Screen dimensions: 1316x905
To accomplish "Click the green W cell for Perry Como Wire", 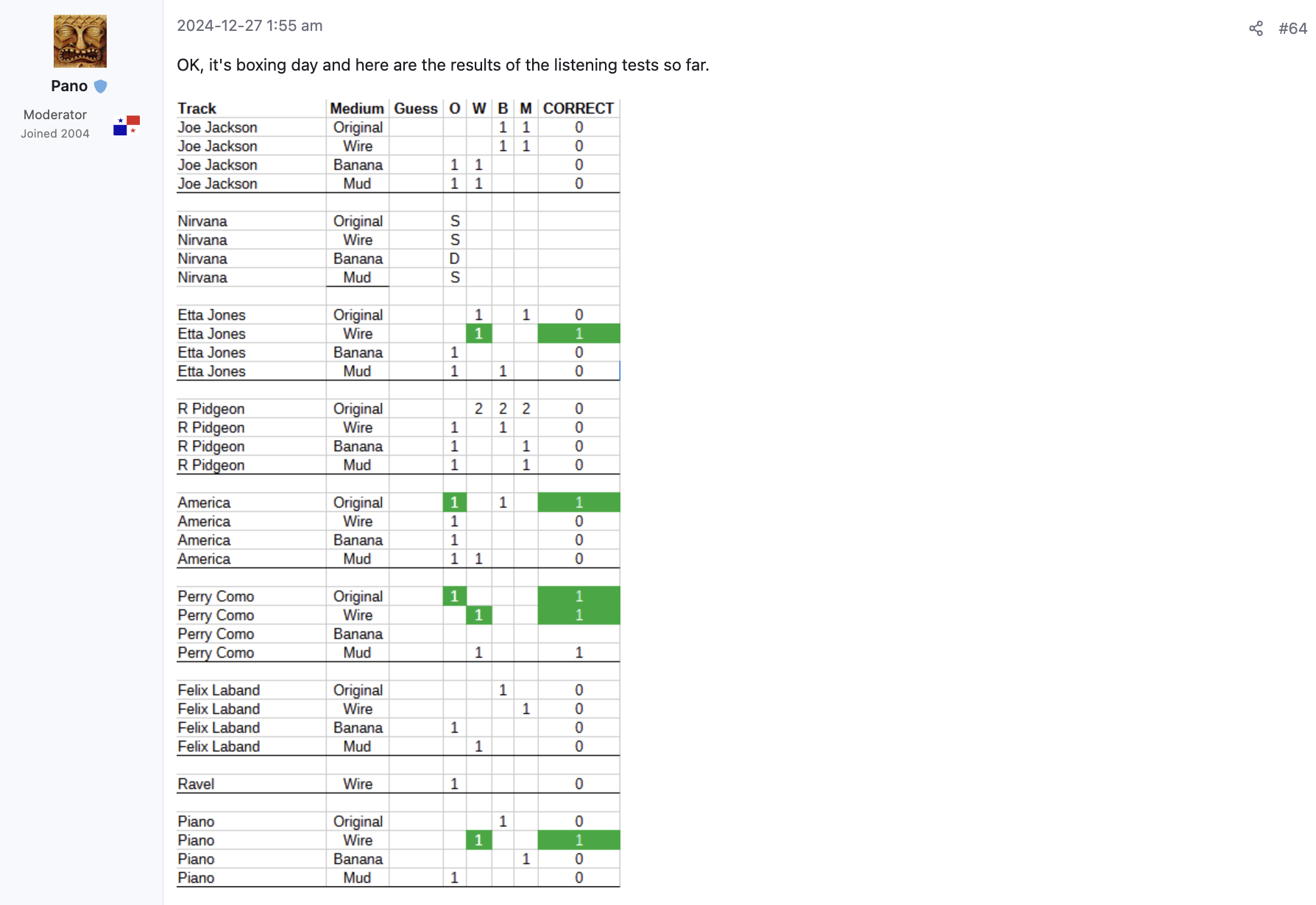I will click(x=478, y=615).
